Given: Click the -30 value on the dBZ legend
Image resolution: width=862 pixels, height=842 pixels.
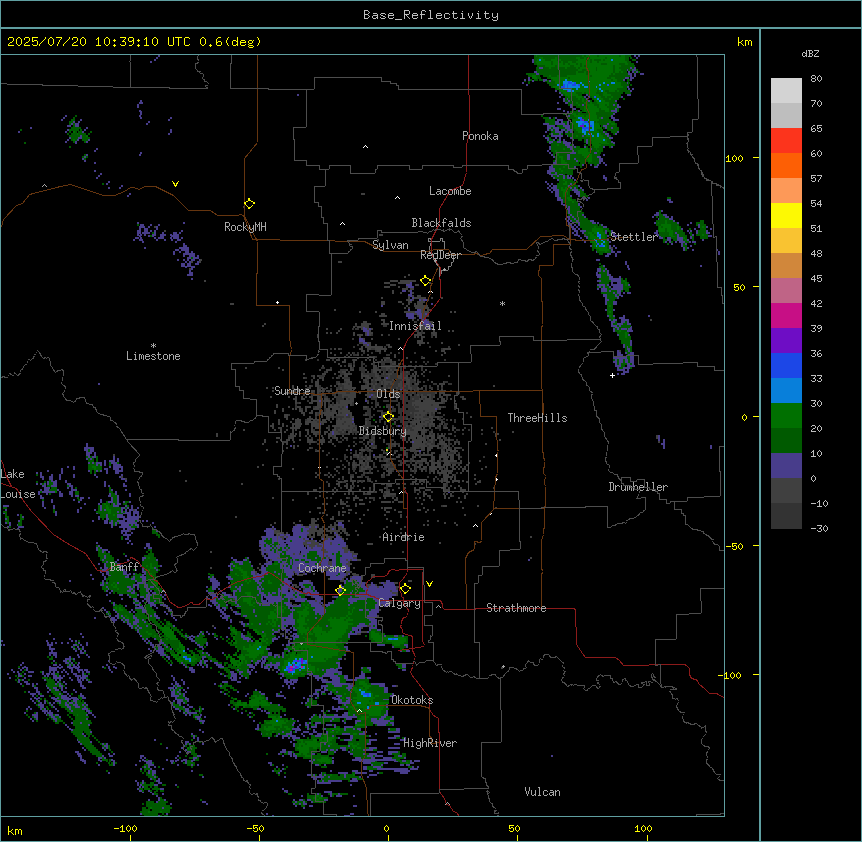Looking at the screenshot, I should coord(819,528).
